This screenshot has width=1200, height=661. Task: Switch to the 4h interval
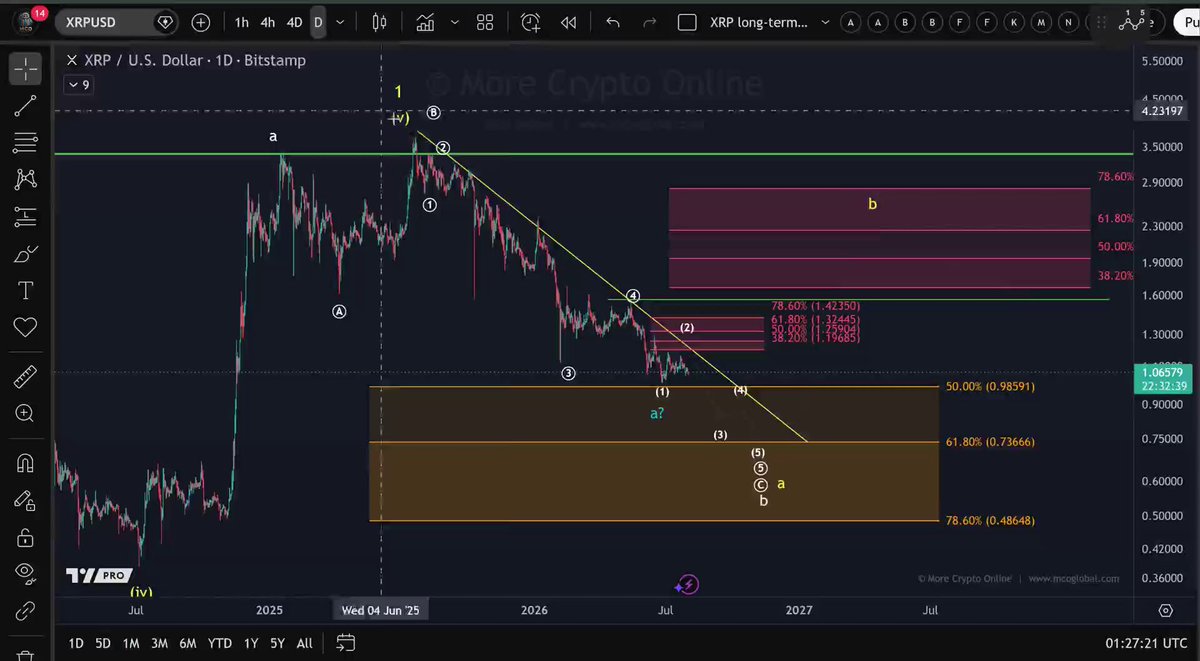pos(268,22)
